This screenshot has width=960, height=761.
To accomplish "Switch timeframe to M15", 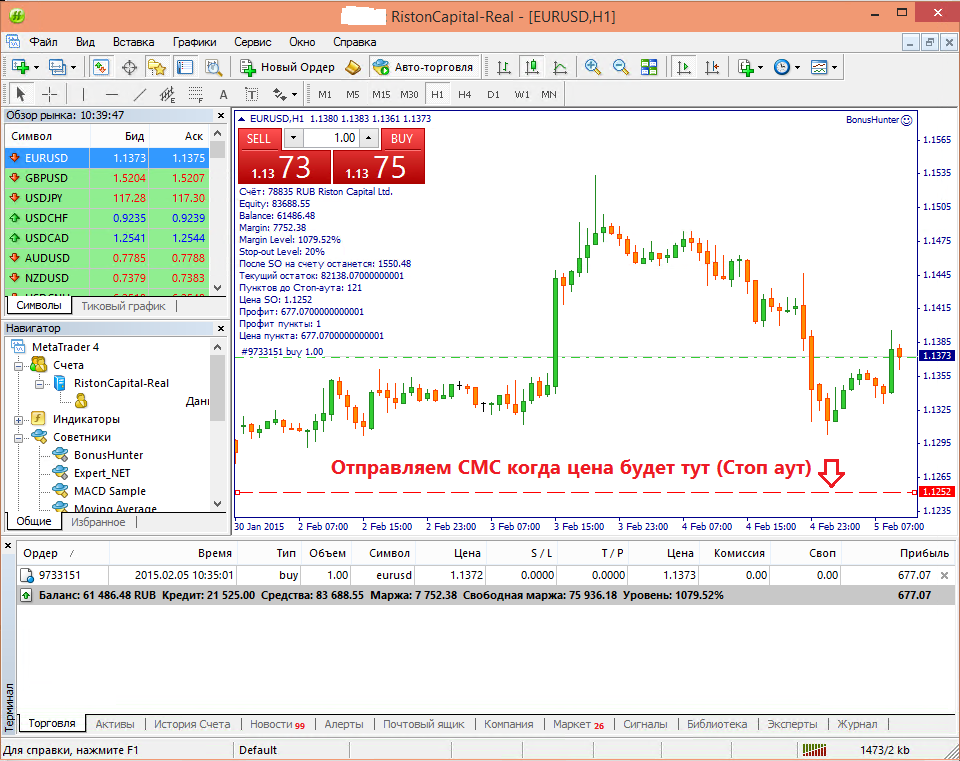I will point(381,94).
